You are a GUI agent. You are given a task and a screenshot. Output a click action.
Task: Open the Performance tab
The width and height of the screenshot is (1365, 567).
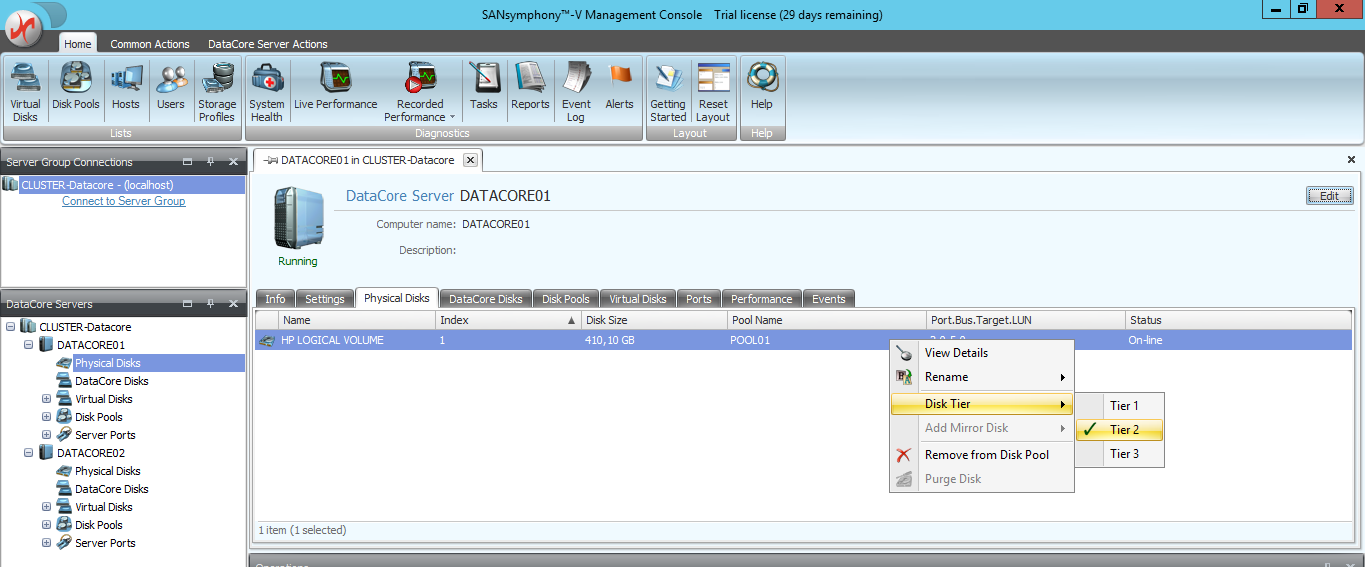point(762,299)
